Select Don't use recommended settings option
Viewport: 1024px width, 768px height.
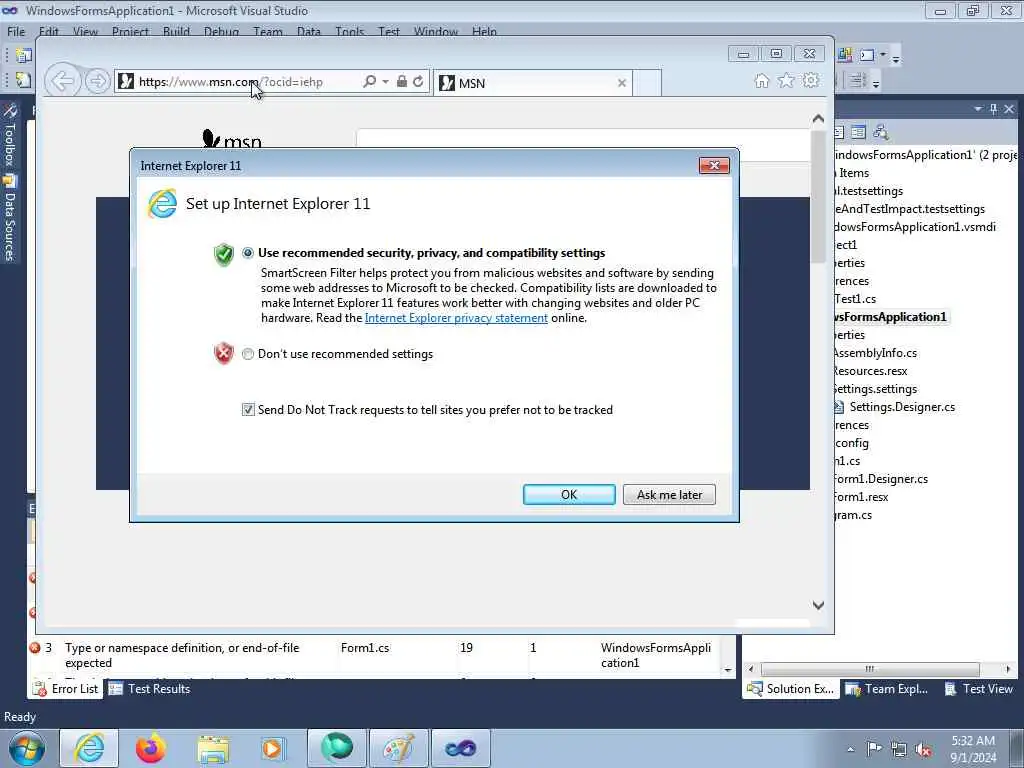(248, 354)
